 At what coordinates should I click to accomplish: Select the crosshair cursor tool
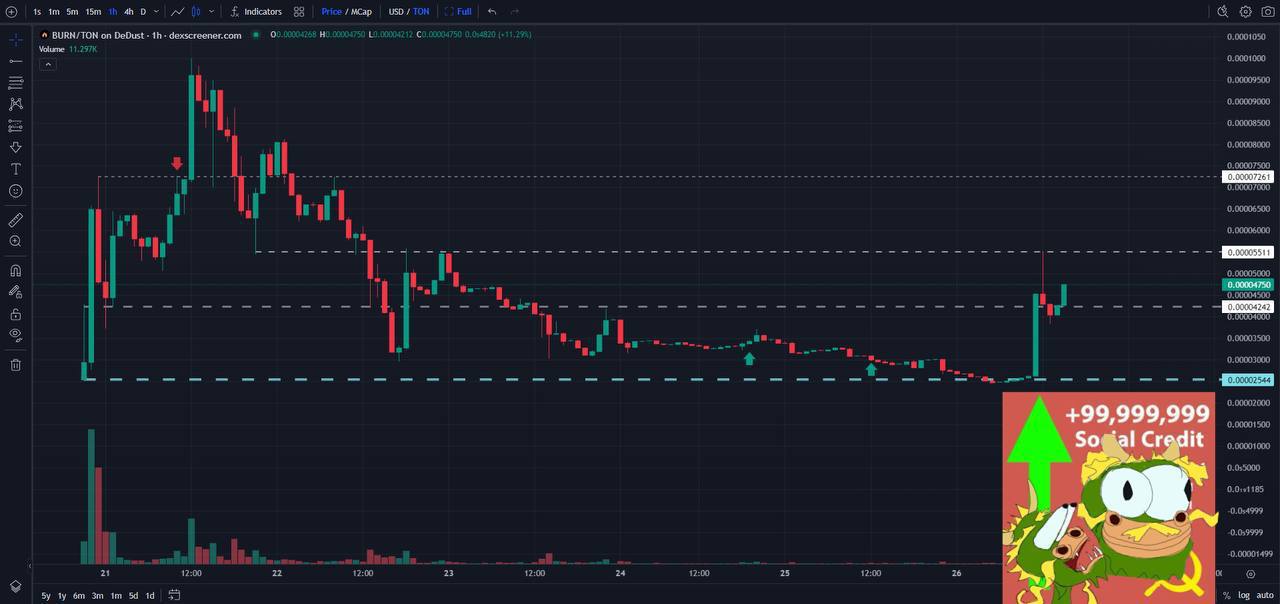tap(15, 40)
